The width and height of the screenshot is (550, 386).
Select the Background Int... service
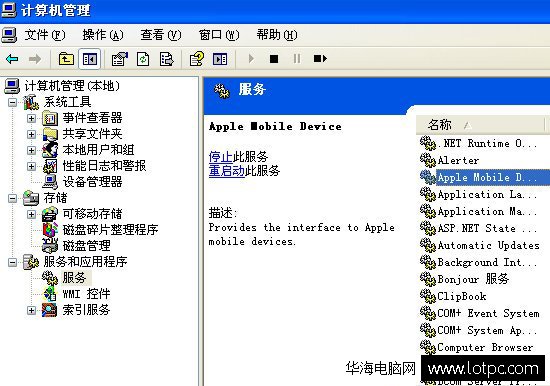tap(479, 262)
